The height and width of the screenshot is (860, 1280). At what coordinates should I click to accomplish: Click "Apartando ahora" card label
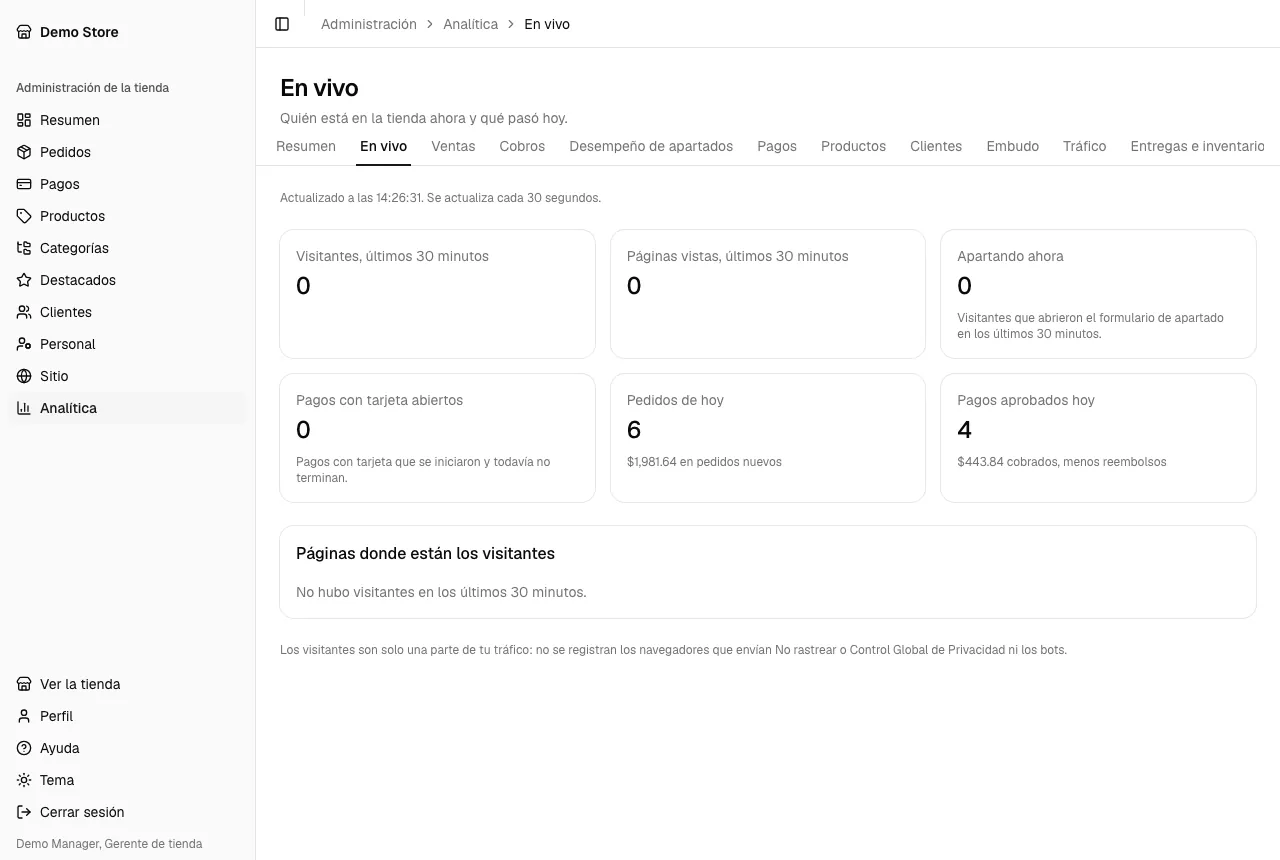click(x=1010, y=256)
